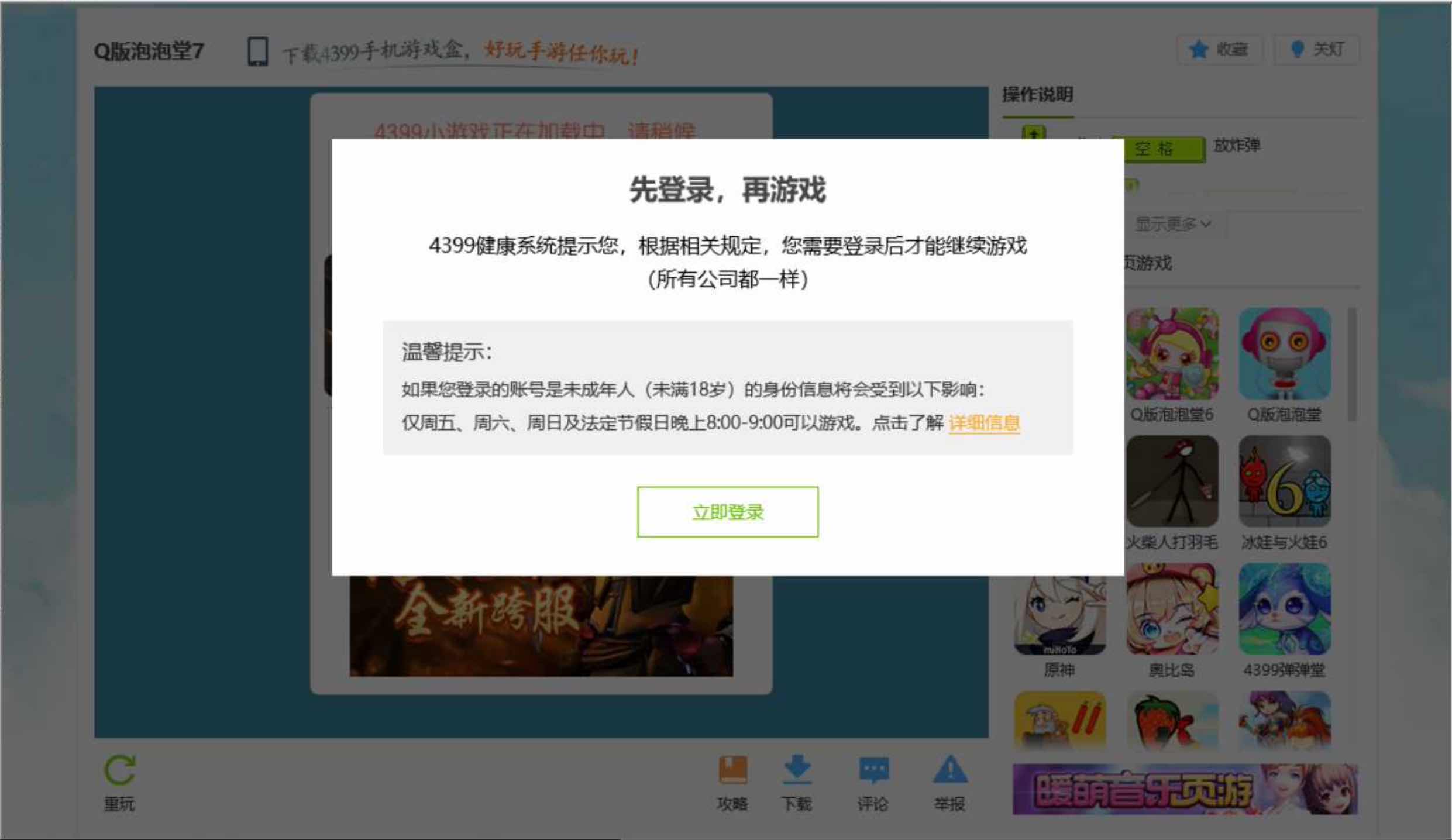Click the 举报 report warning icon
1452x840 pixels.
[950, 769]
